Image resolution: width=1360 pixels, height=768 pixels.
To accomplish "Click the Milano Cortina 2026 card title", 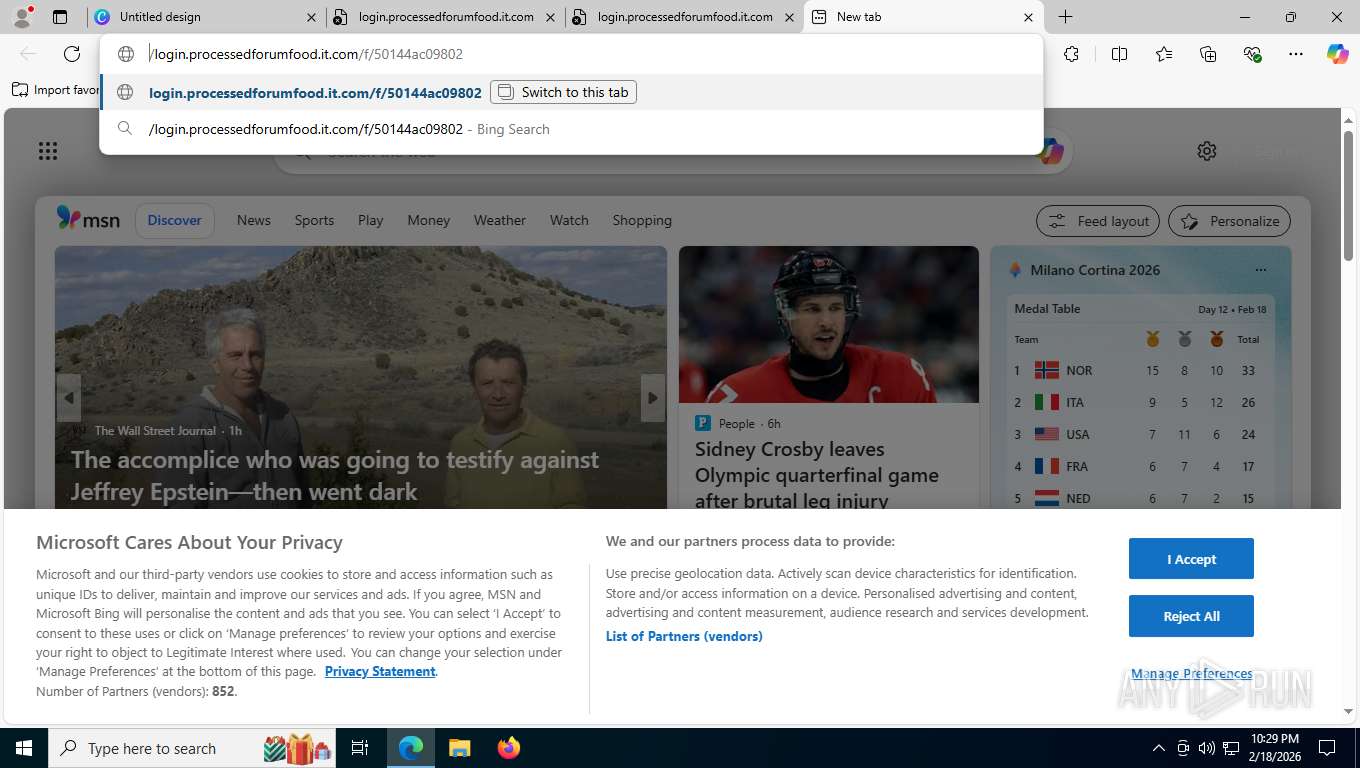I will point(1095,270).
